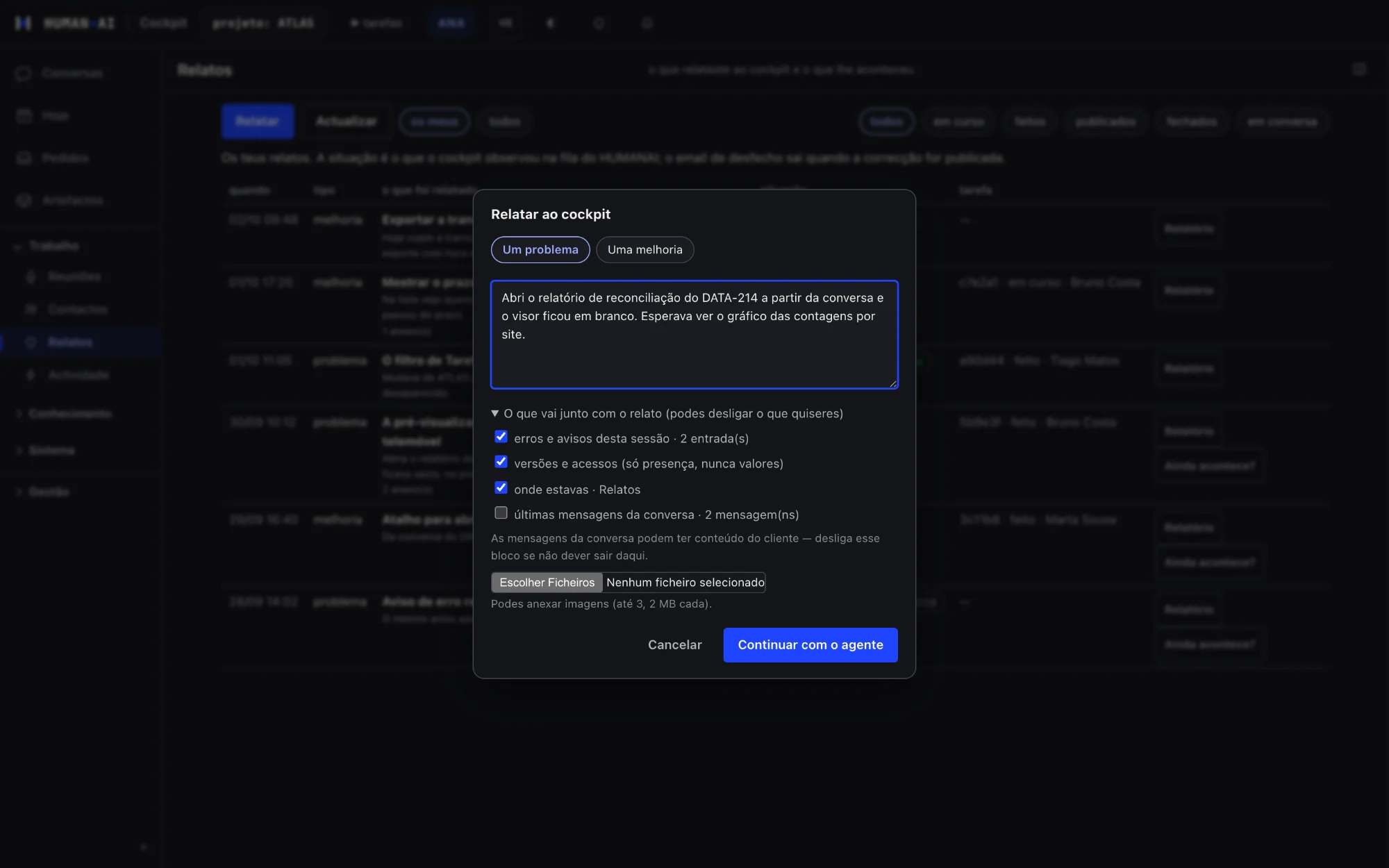
Task: Open the 'projeto: ATLAS' selector in top bar
Action: pyautogui.click(x=263, y=23)
